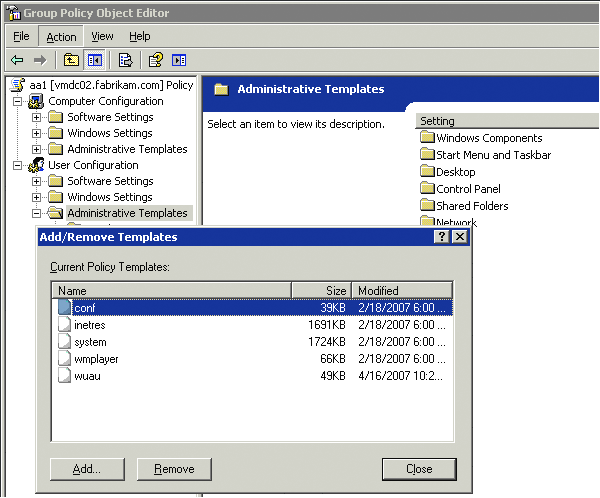Image resolution: width=600 pixels, height=498 pixels.
Task: Select Administrative Templates under User Configuration
Action: pos(127,213)
